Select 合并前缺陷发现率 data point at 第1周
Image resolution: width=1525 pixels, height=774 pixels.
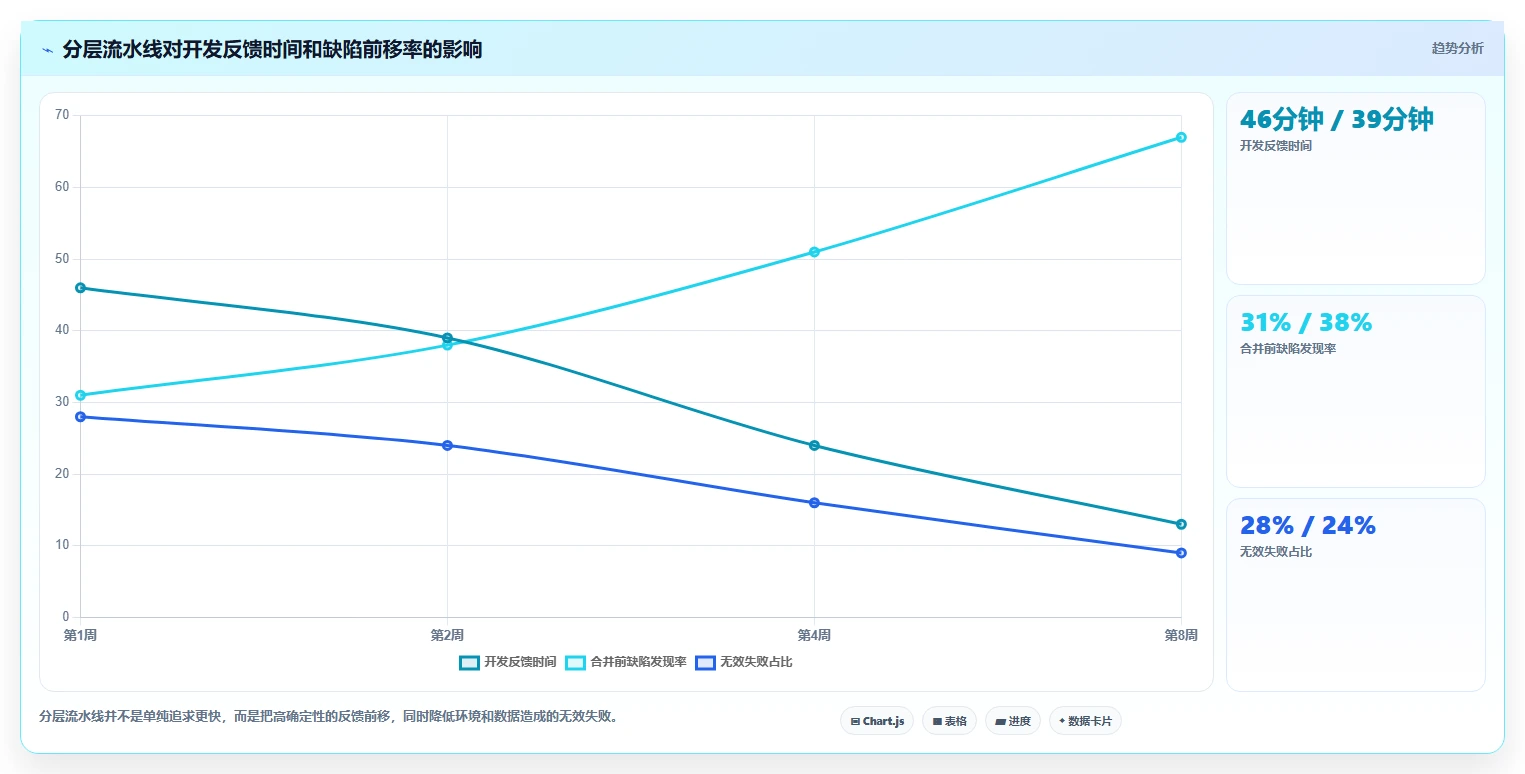coord(80,395)
